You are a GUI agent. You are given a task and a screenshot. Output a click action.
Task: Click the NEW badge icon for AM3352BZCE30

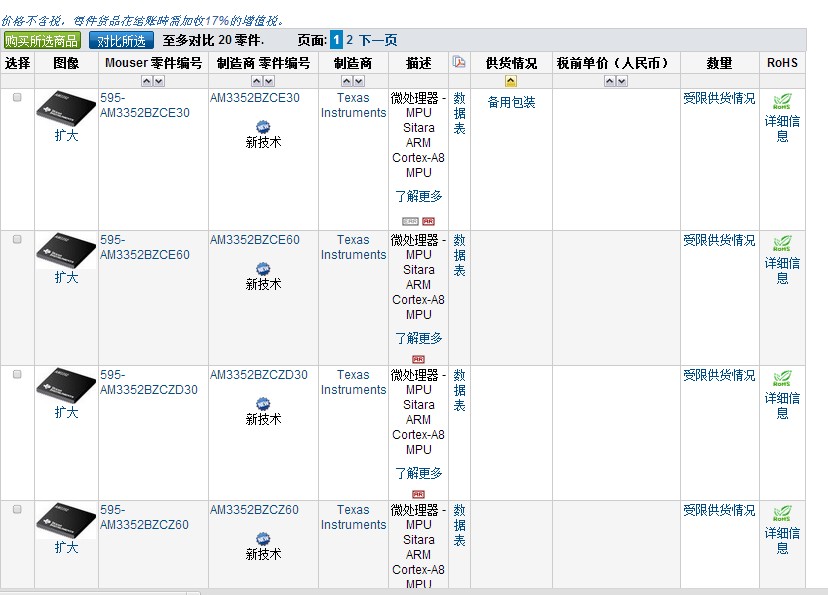tap(263, 127)
